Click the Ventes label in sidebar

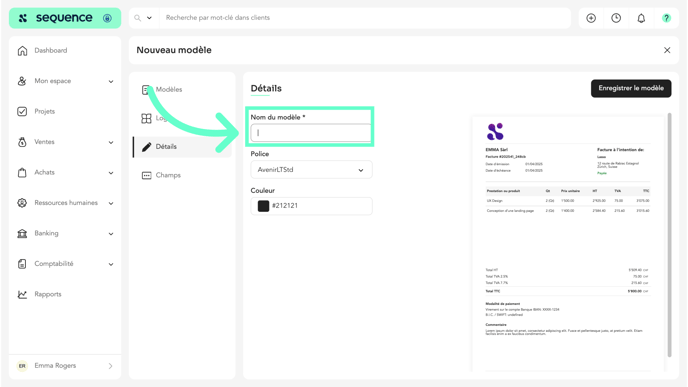pos(44,142)
